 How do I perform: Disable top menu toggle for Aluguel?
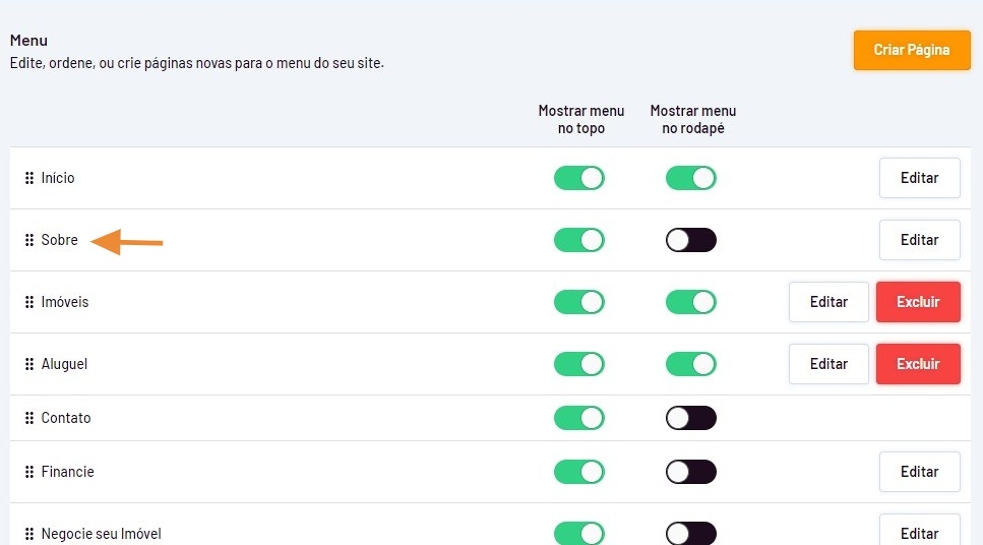pyautogui.click(x=579, y=364)
